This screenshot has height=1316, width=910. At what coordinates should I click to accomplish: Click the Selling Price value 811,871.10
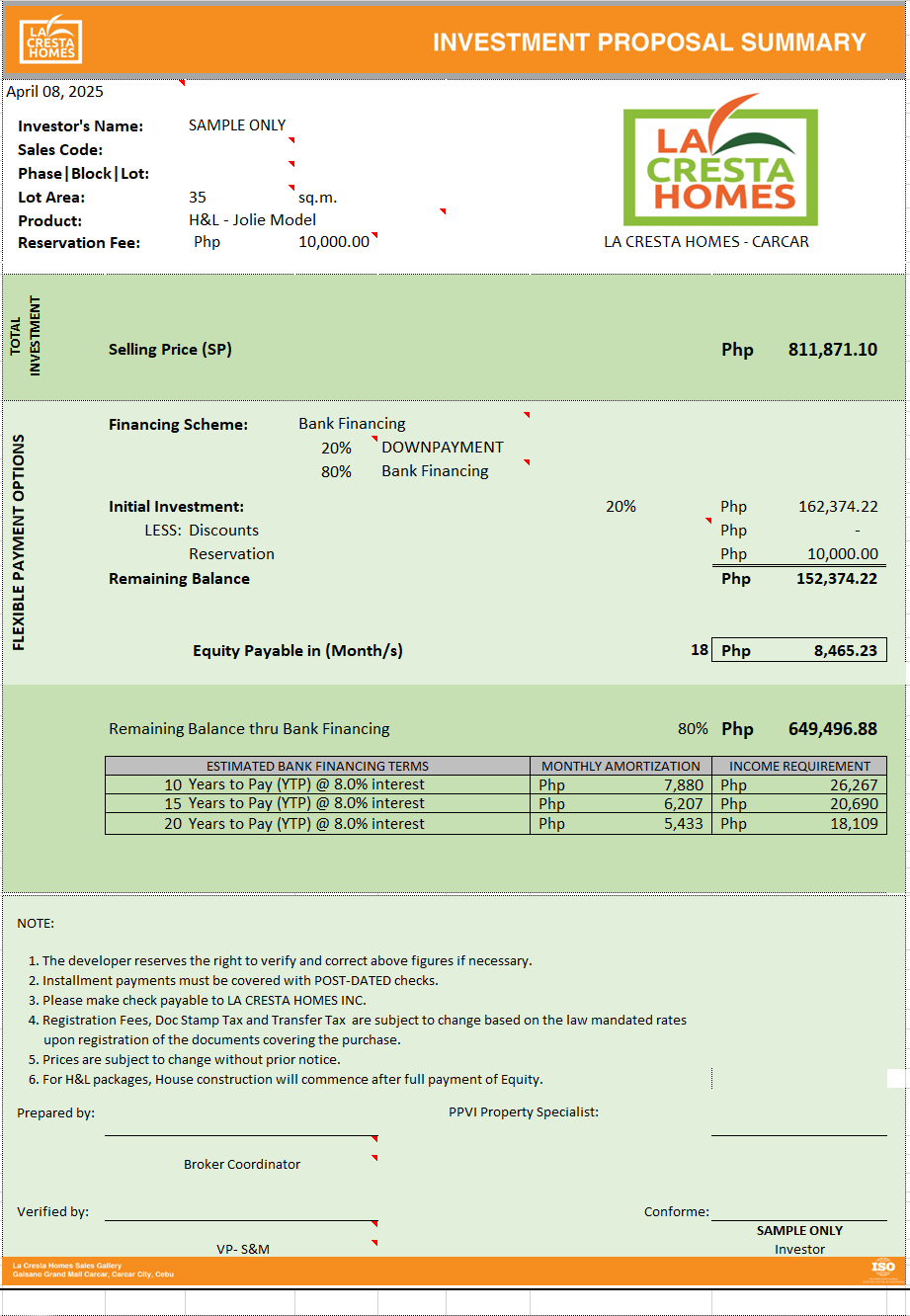click(x=832, y=350)
